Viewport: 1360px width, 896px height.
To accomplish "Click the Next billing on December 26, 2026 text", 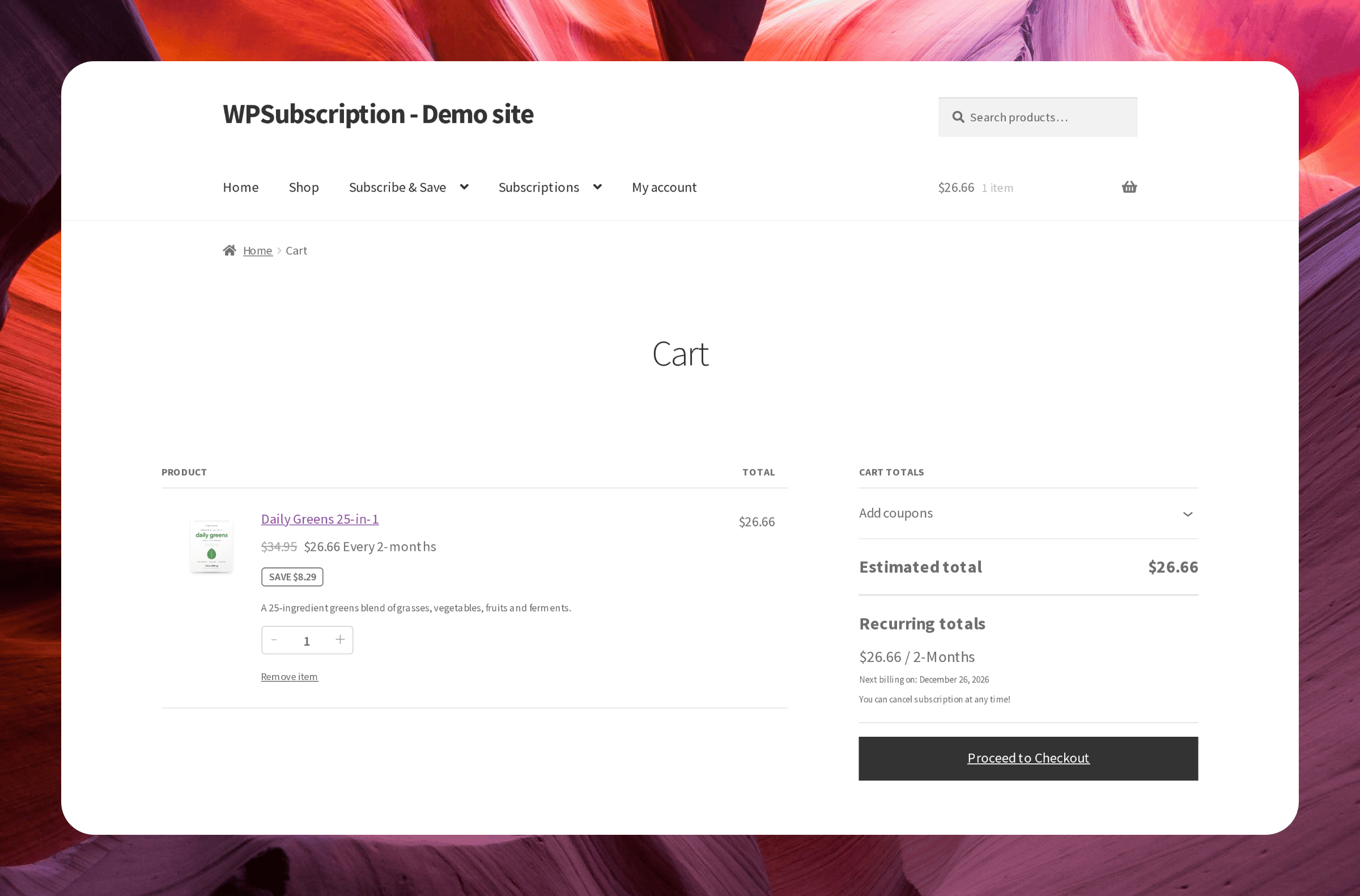I will 924,680.
